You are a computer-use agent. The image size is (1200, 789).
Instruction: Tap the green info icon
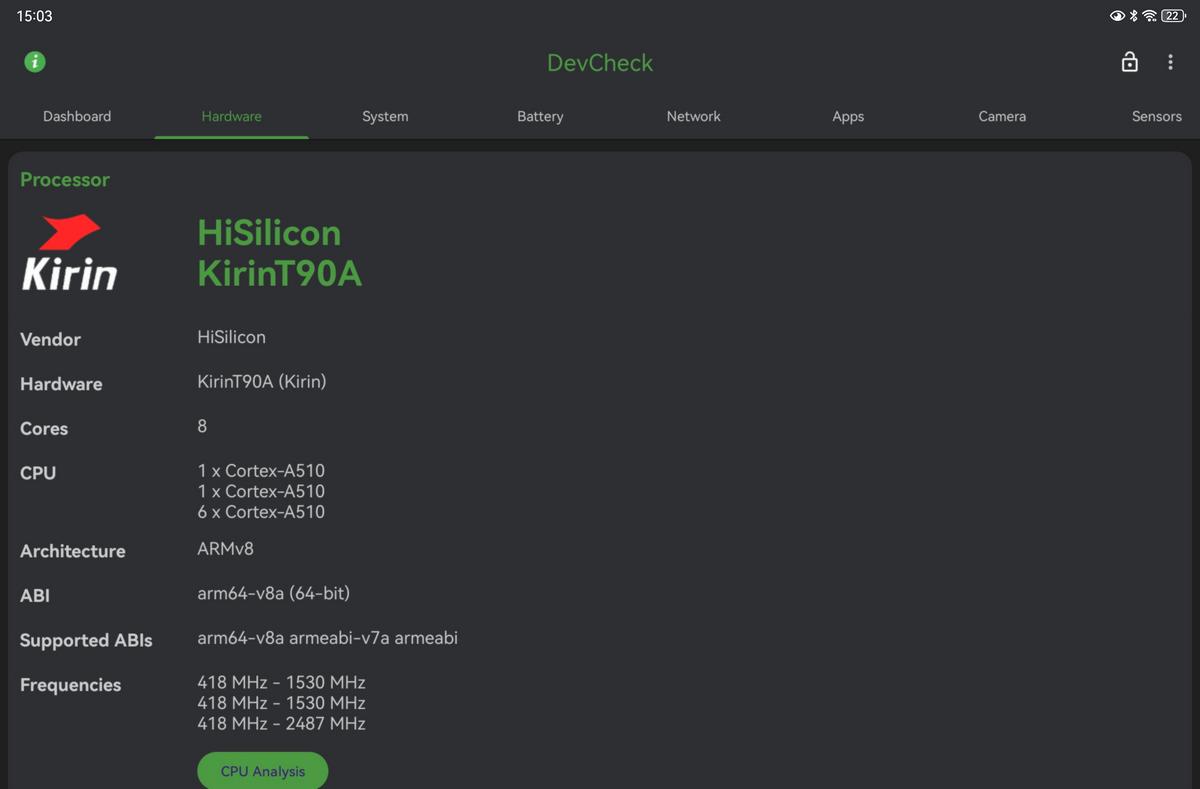coord(35,62)
